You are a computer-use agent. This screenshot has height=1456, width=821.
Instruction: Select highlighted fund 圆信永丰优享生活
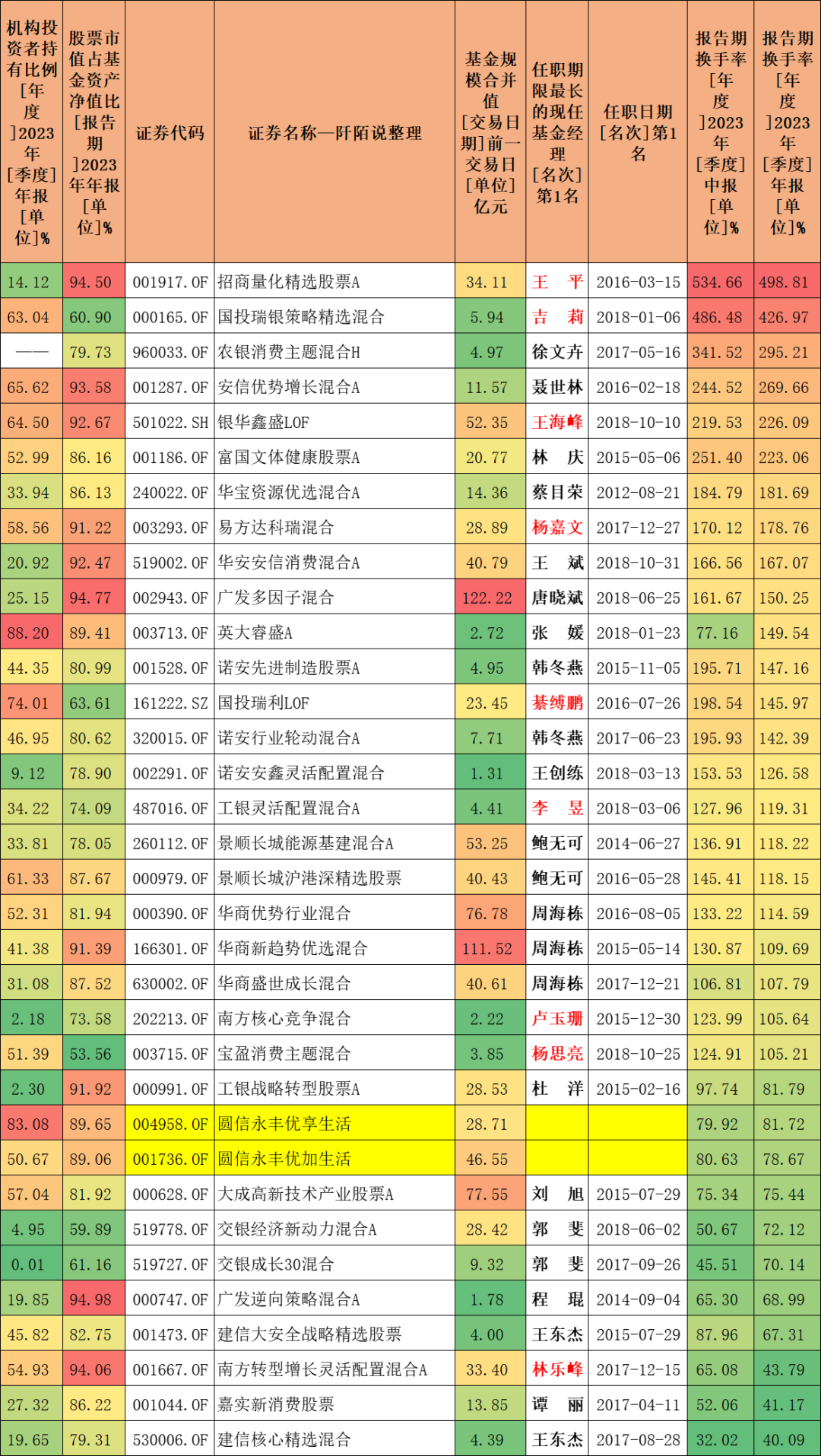click(x=284, y=1124)
